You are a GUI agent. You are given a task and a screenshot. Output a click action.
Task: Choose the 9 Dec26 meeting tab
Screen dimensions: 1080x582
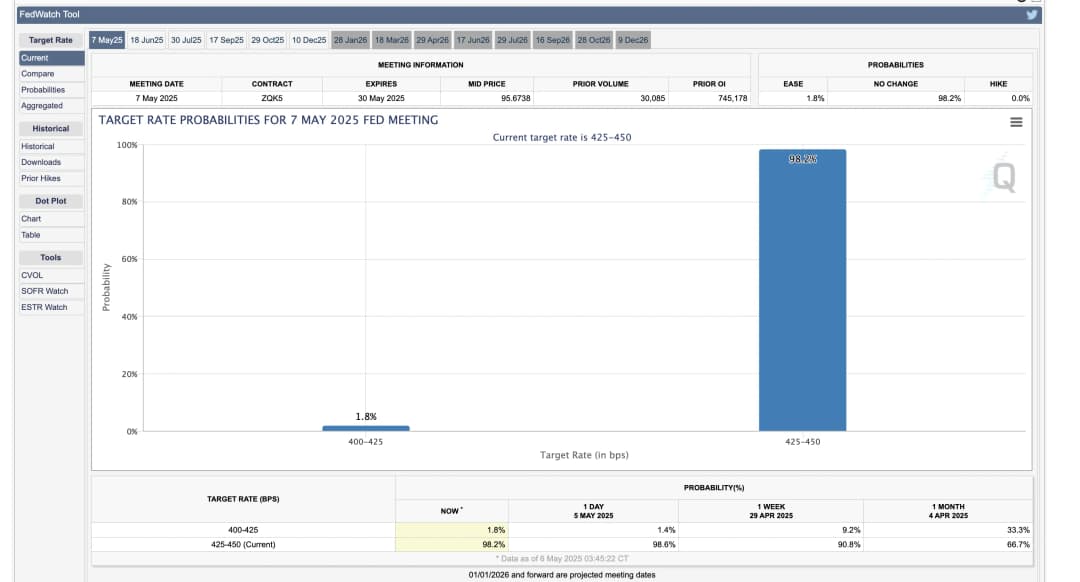(x=633, y=40)
